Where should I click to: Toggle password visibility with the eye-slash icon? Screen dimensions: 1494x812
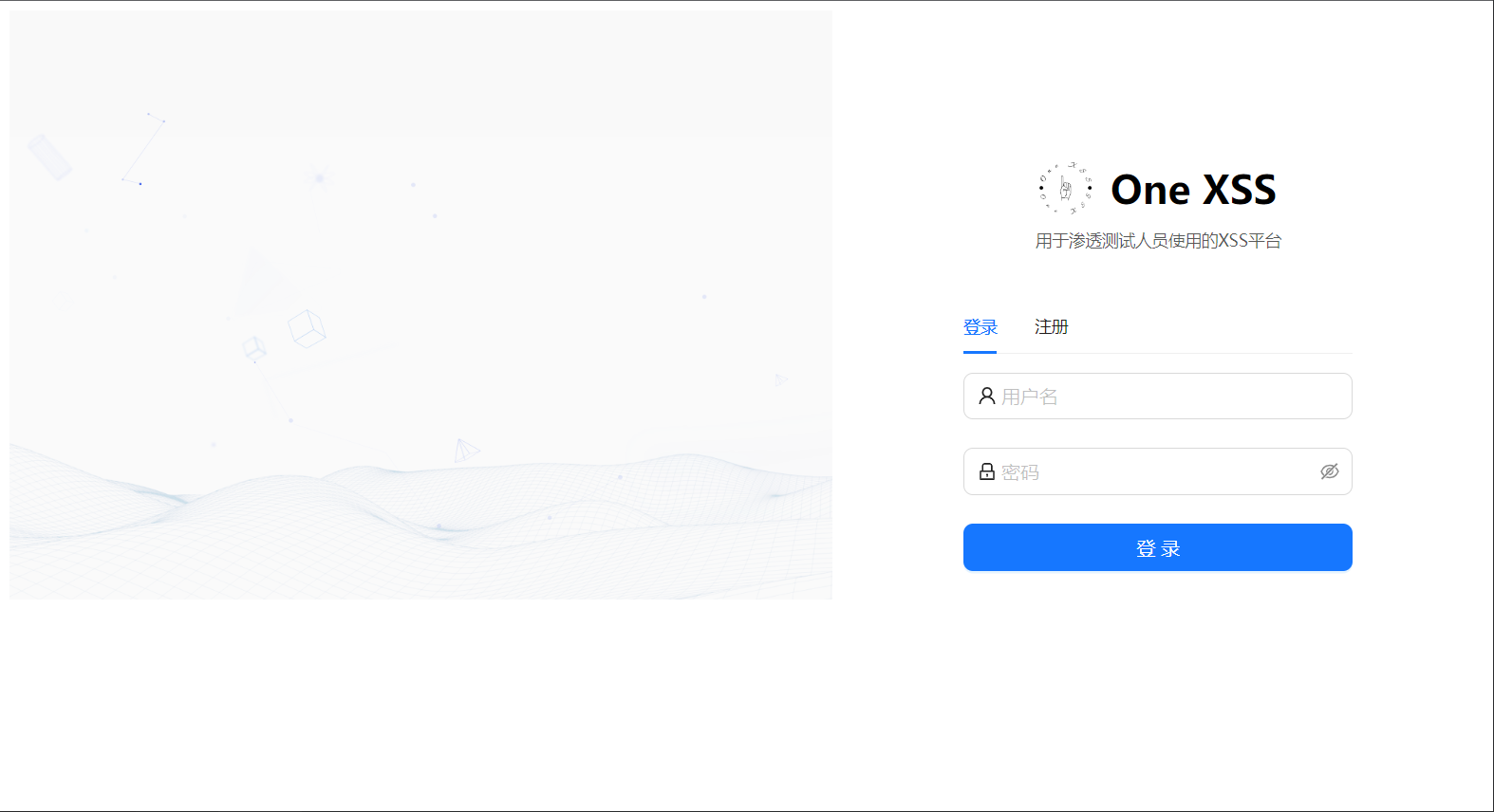[1330, 471]
